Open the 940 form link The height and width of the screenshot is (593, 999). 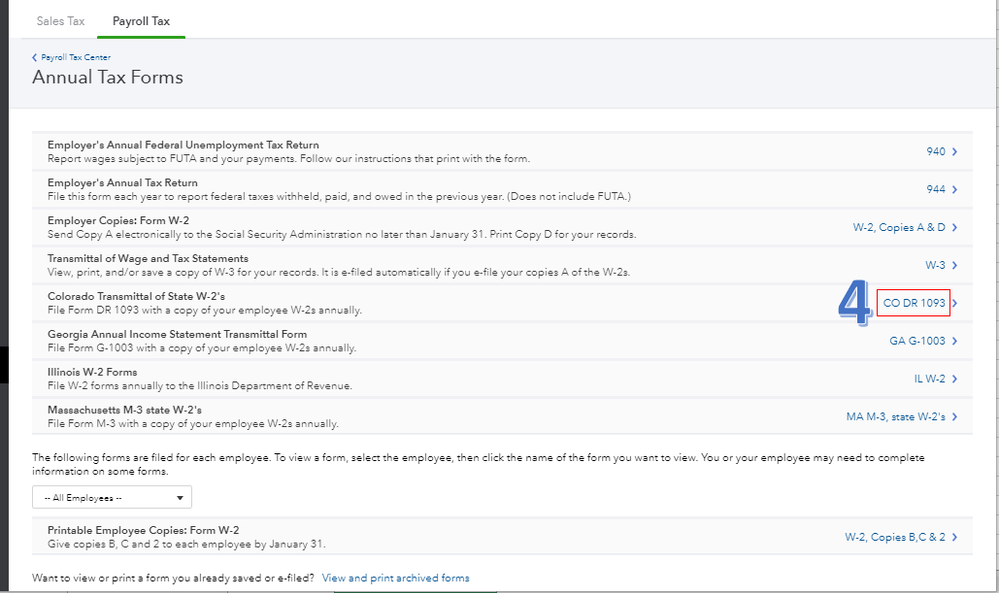[x=935, y=152]
